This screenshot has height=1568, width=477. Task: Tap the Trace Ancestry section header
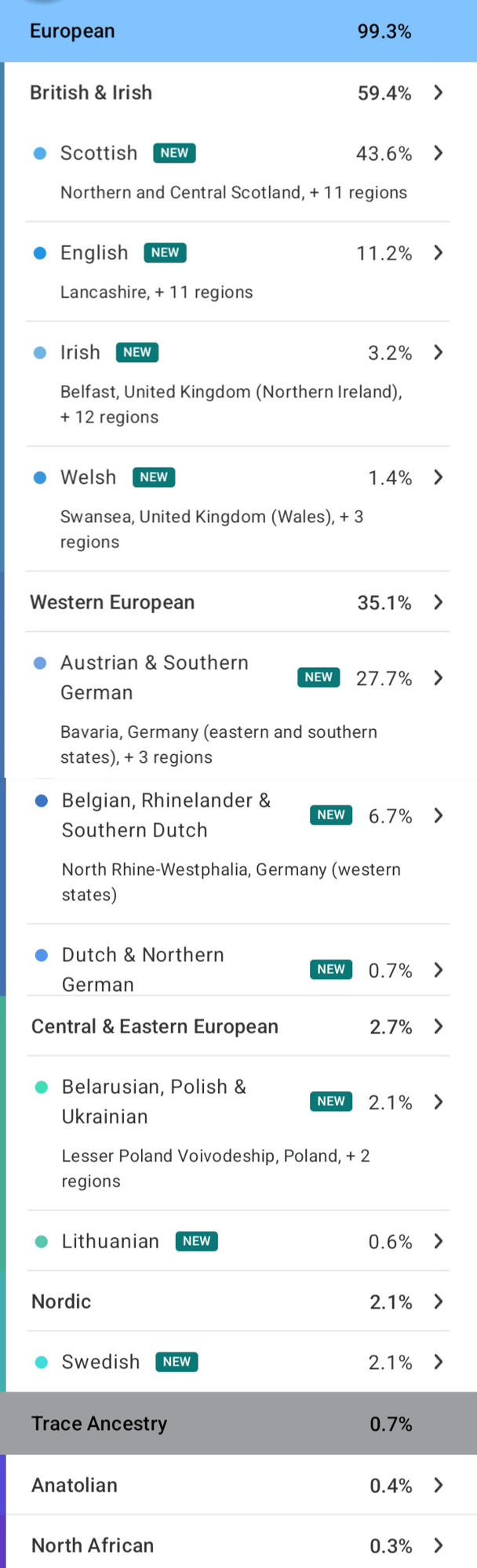click(x=238, y=1424)
